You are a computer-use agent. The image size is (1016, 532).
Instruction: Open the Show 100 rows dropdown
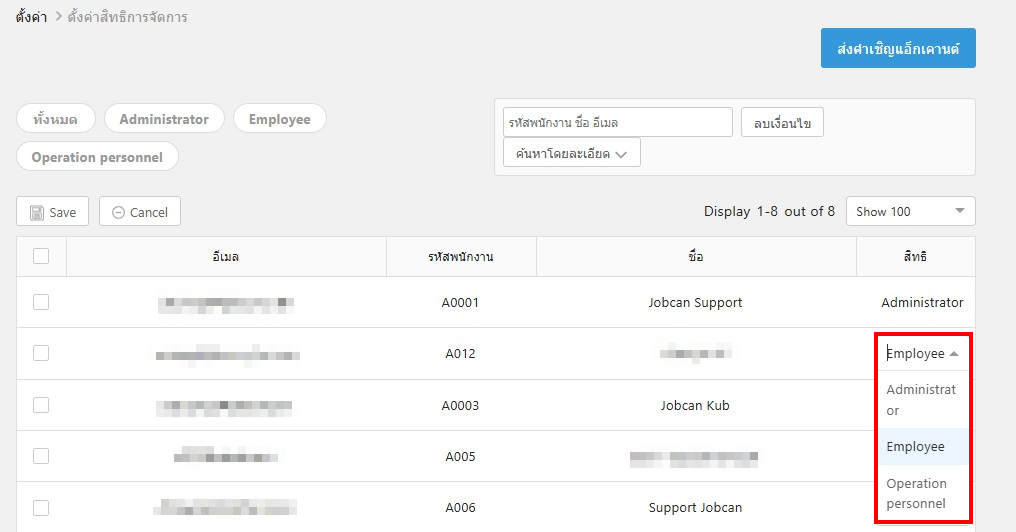[x=910, y=211]
